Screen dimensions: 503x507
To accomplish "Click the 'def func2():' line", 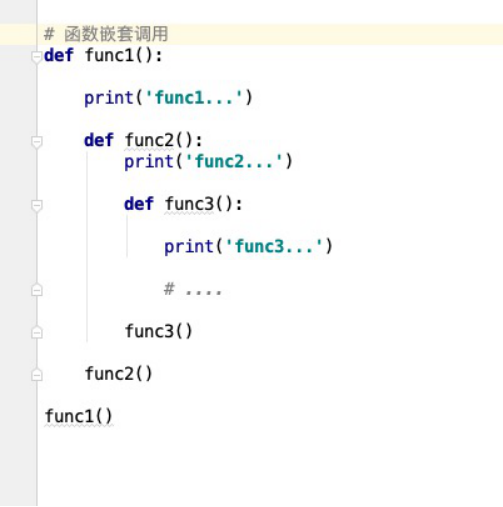I will pos(143,140).
